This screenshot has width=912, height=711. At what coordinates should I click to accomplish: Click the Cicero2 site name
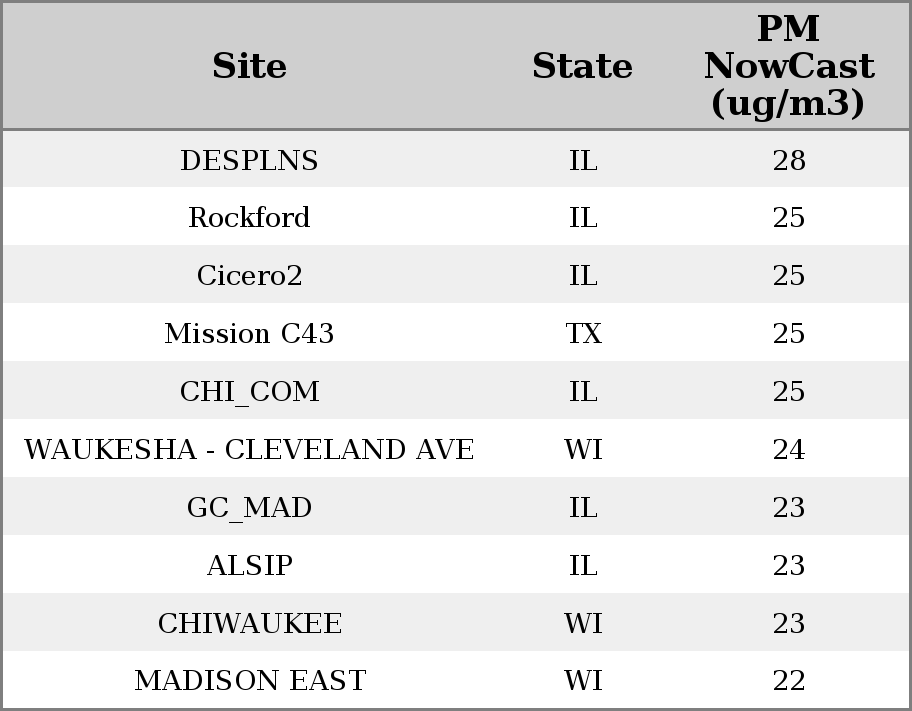point(249,276)
